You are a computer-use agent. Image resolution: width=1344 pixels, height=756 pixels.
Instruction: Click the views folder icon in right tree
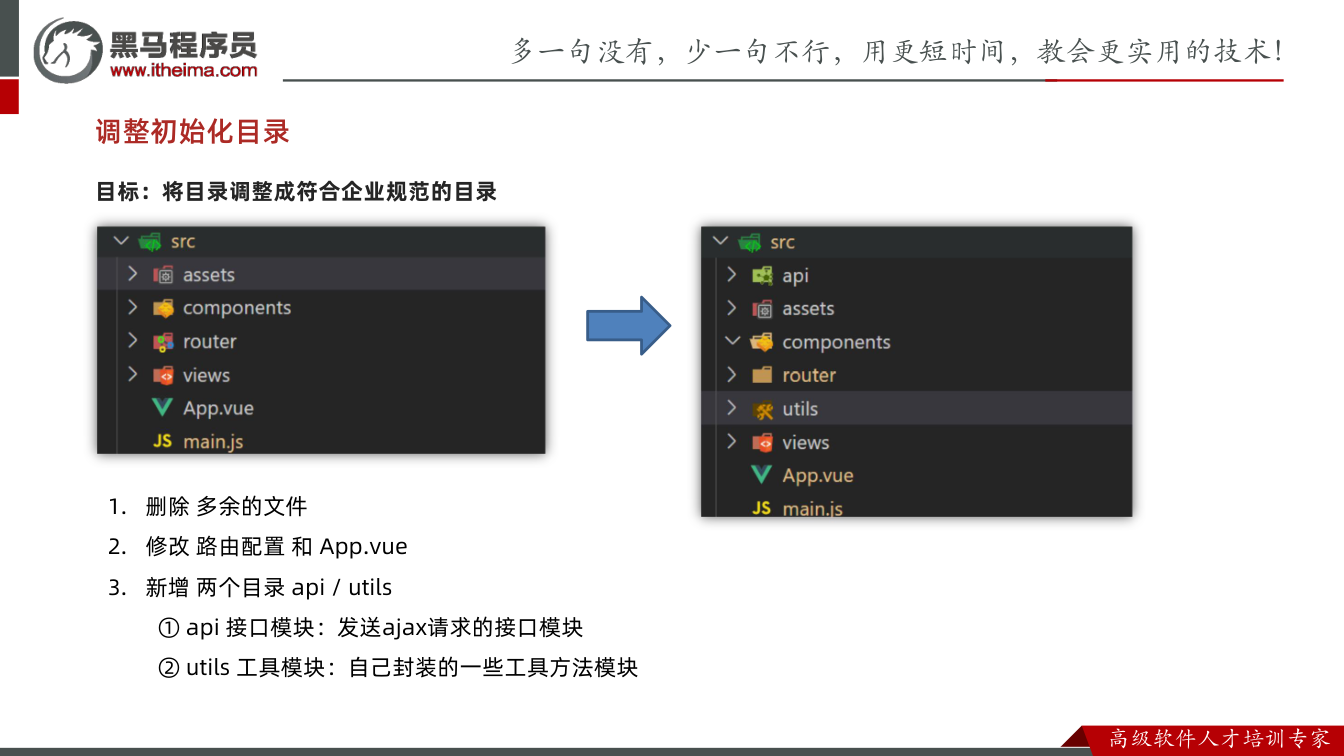762,442
